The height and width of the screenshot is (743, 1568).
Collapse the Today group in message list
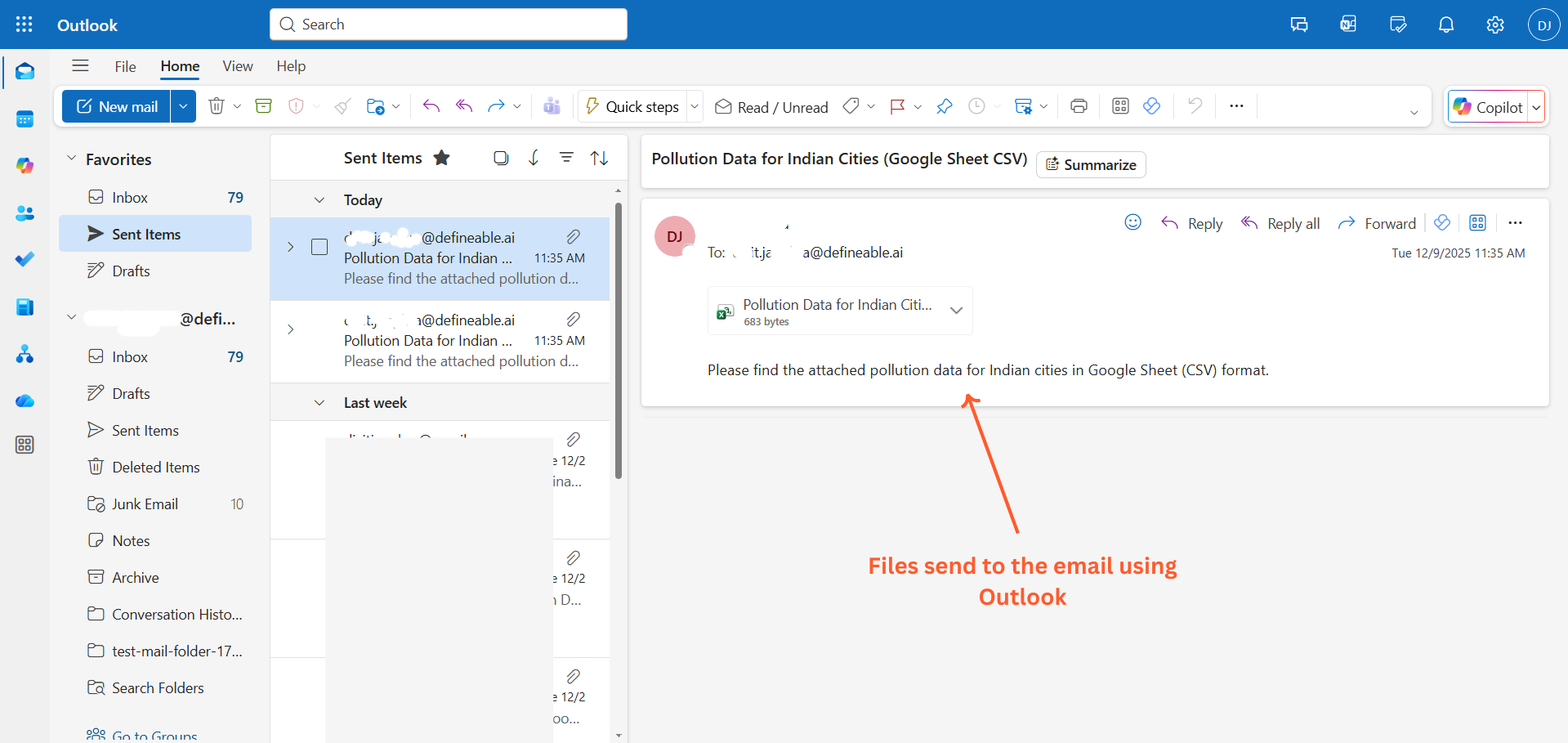pyautogui.click(x=319, y=200)
